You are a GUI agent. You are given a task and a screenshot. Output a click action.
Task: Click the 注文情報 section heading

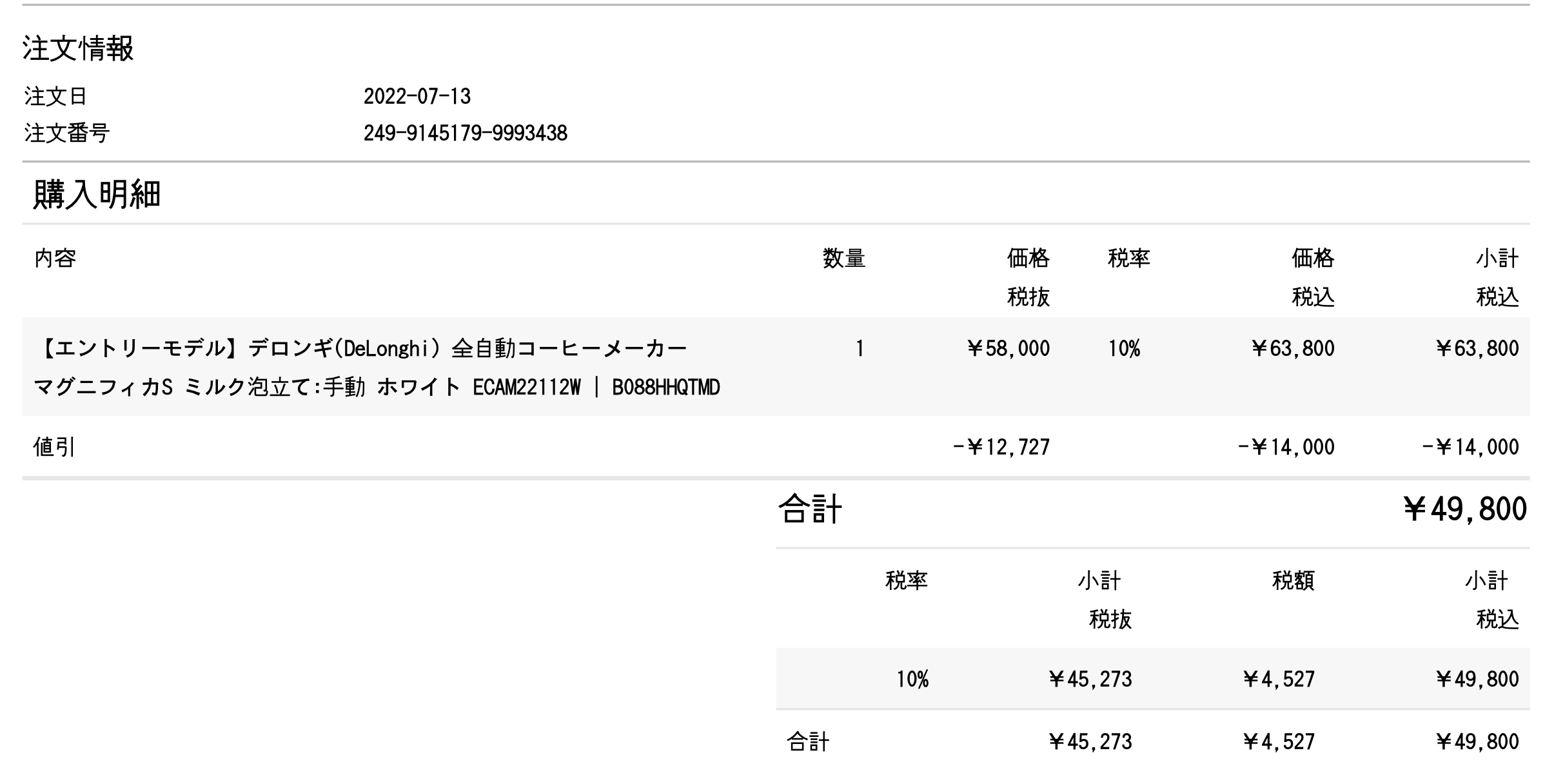pos(78,48)
